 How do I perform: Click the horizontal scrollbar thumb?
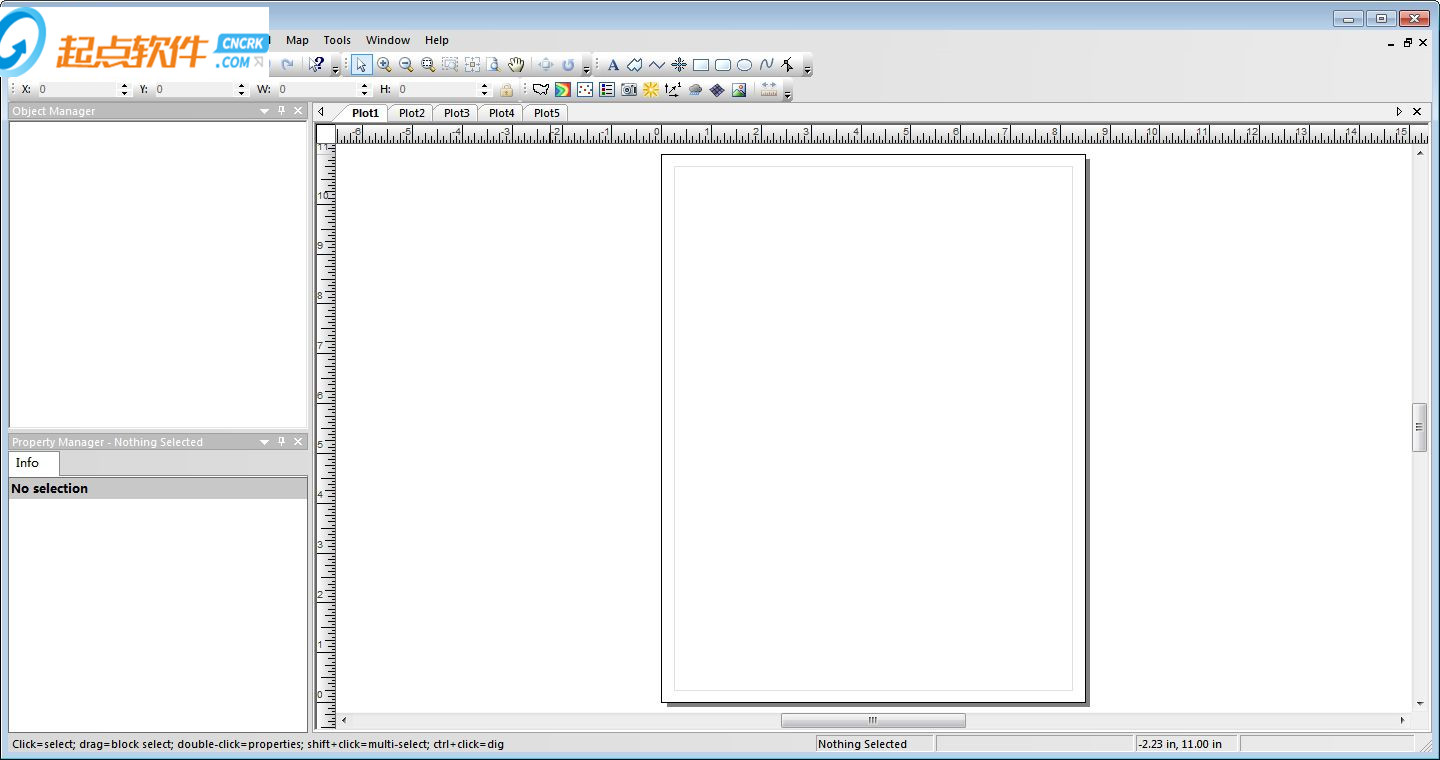tap(872, 720)
